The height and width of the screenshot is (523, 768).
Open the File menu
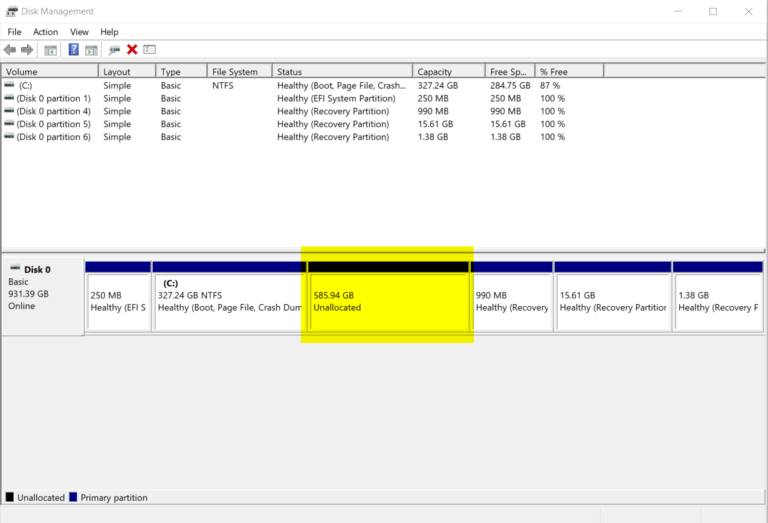tap(14, 32)
